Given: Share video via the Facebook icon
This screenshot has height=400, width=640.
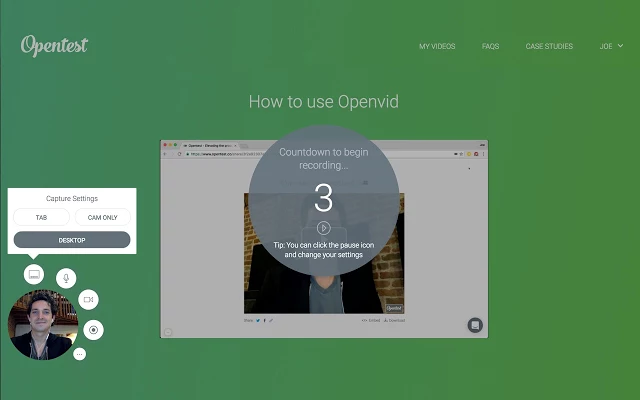Looking at the screenshot, I should [264, 320].
